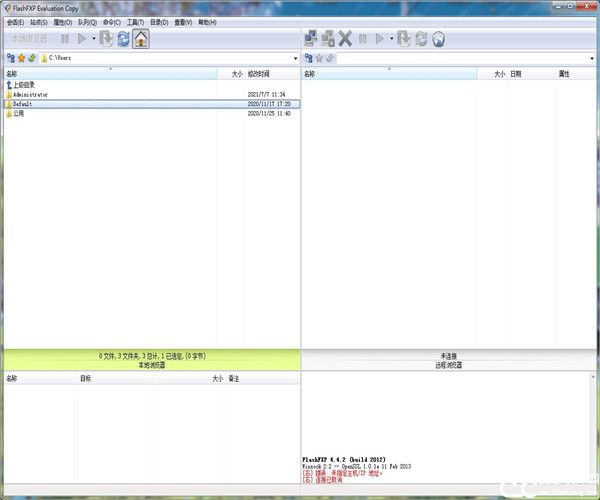600x500 pixels.
Task: Click the local Pause transfer icon
Action: click(x=65, y=39)
